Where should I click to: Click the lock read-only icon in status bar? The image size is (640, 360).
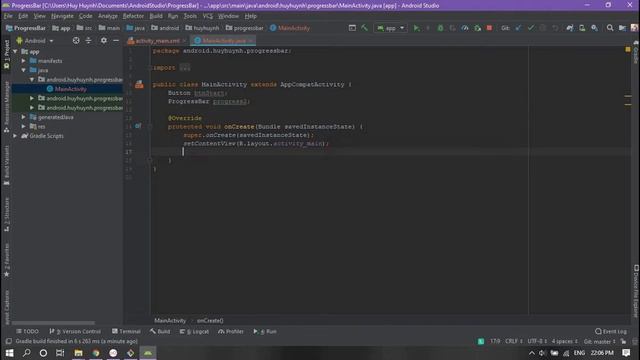[623, 342]
